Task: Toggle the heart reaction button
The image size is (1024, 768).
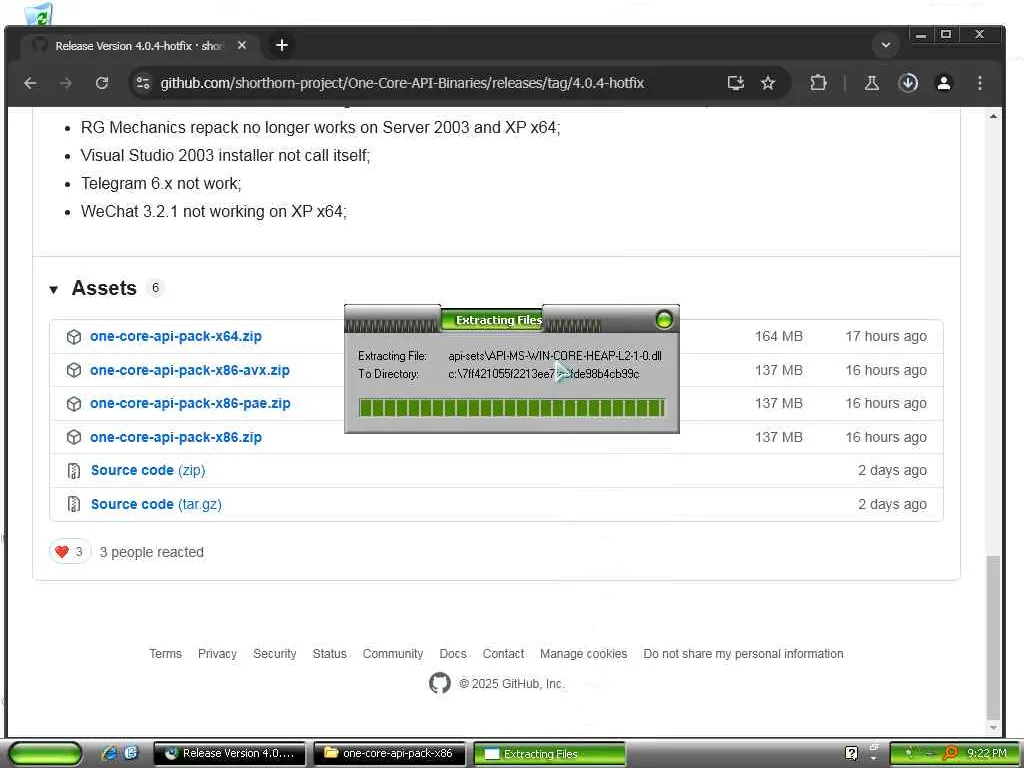Action: click(70, 552)
